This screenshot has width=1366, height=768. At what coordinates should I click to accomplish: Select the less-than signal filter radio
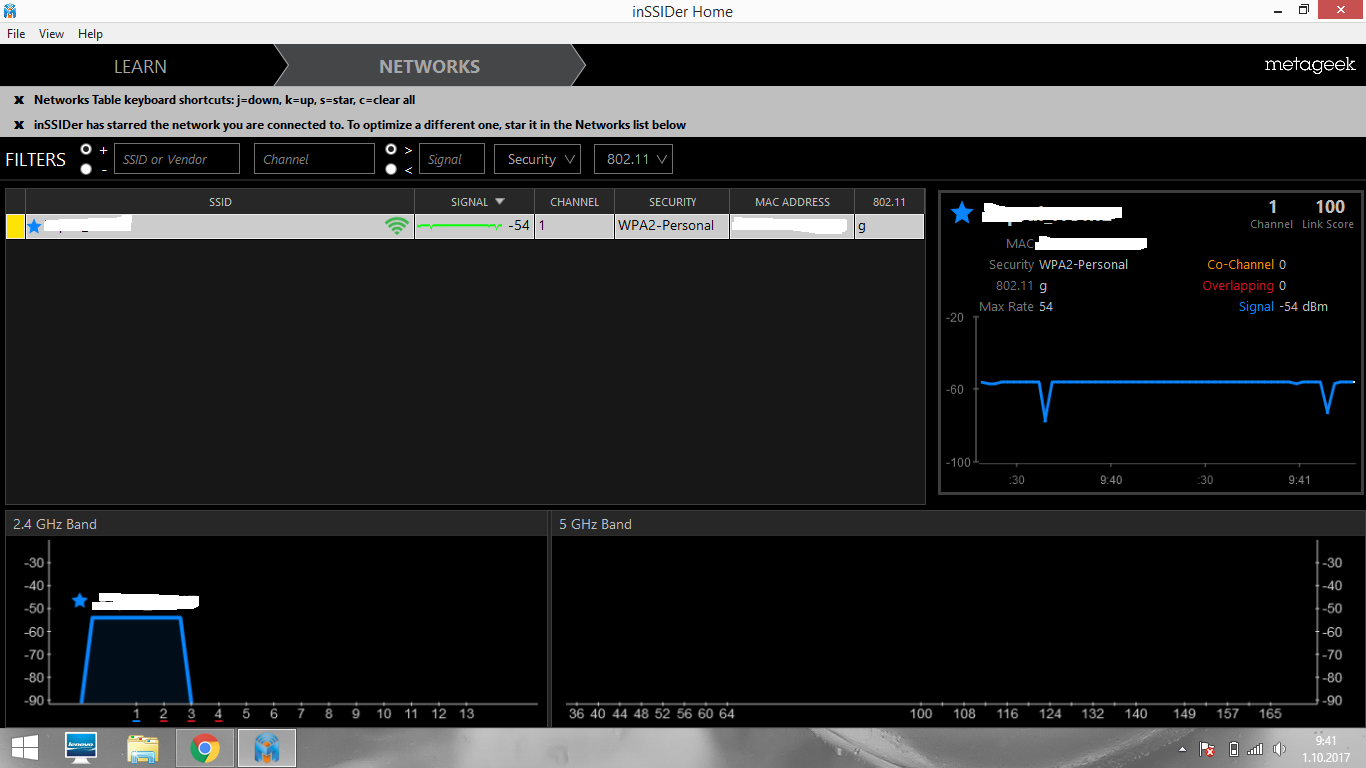pos(392,169)
